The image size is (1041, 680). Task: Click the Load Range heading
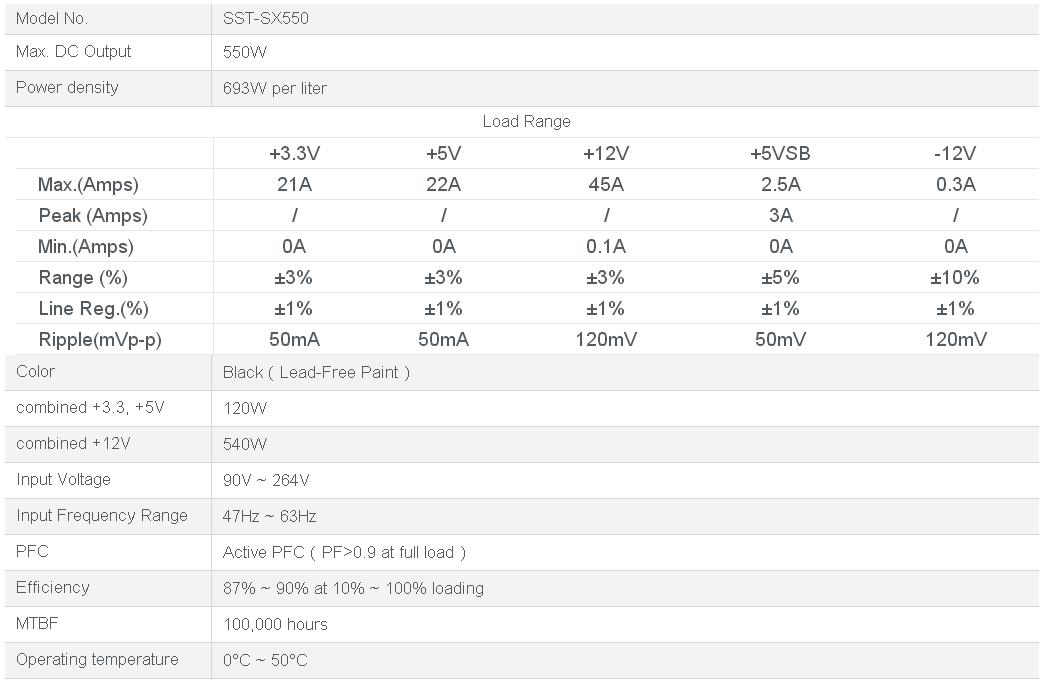click(x=526, y=121)
